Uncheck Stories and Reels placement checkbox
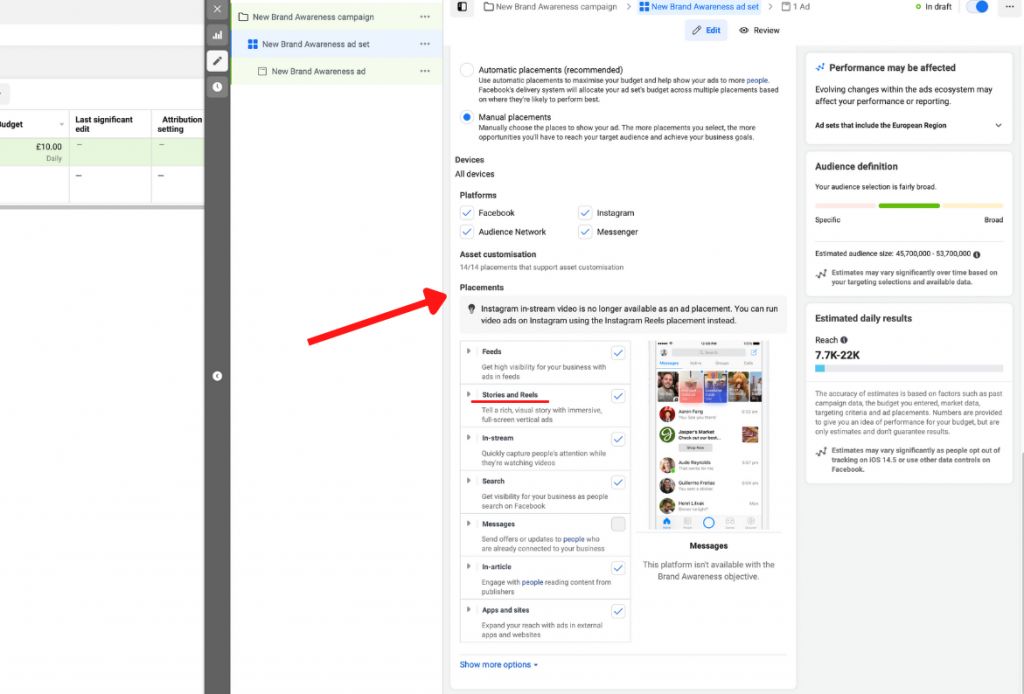 pyautogui.click(x=618, y=396)
